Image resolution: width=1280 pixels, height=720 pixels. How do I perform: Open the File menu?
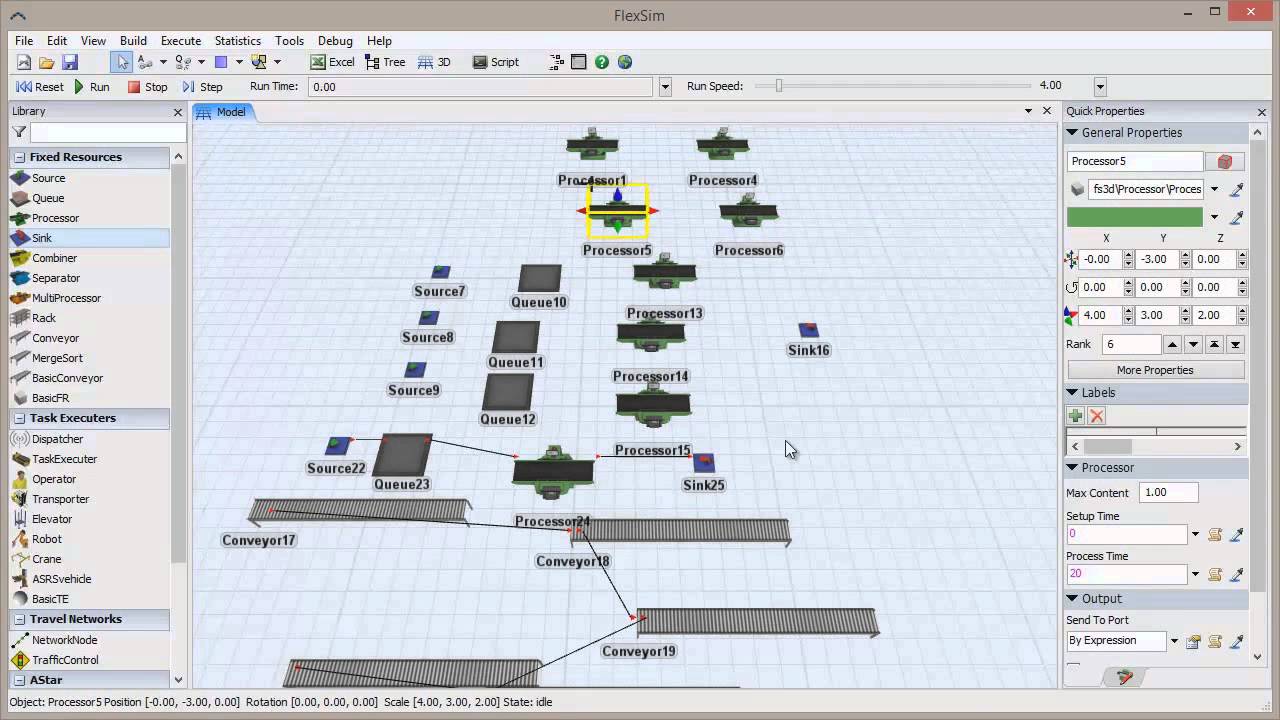(x=24, y=41)
